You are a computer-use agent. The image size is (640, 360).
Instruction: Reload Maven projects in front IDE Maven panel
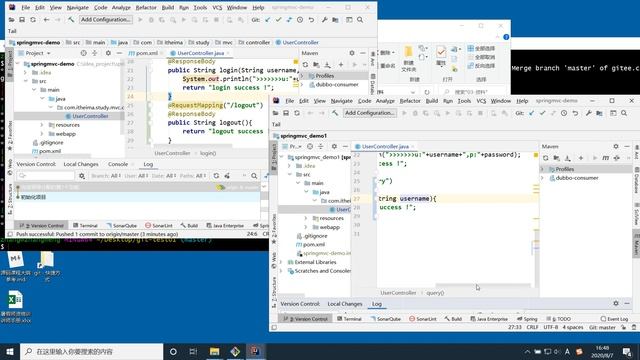546,158
